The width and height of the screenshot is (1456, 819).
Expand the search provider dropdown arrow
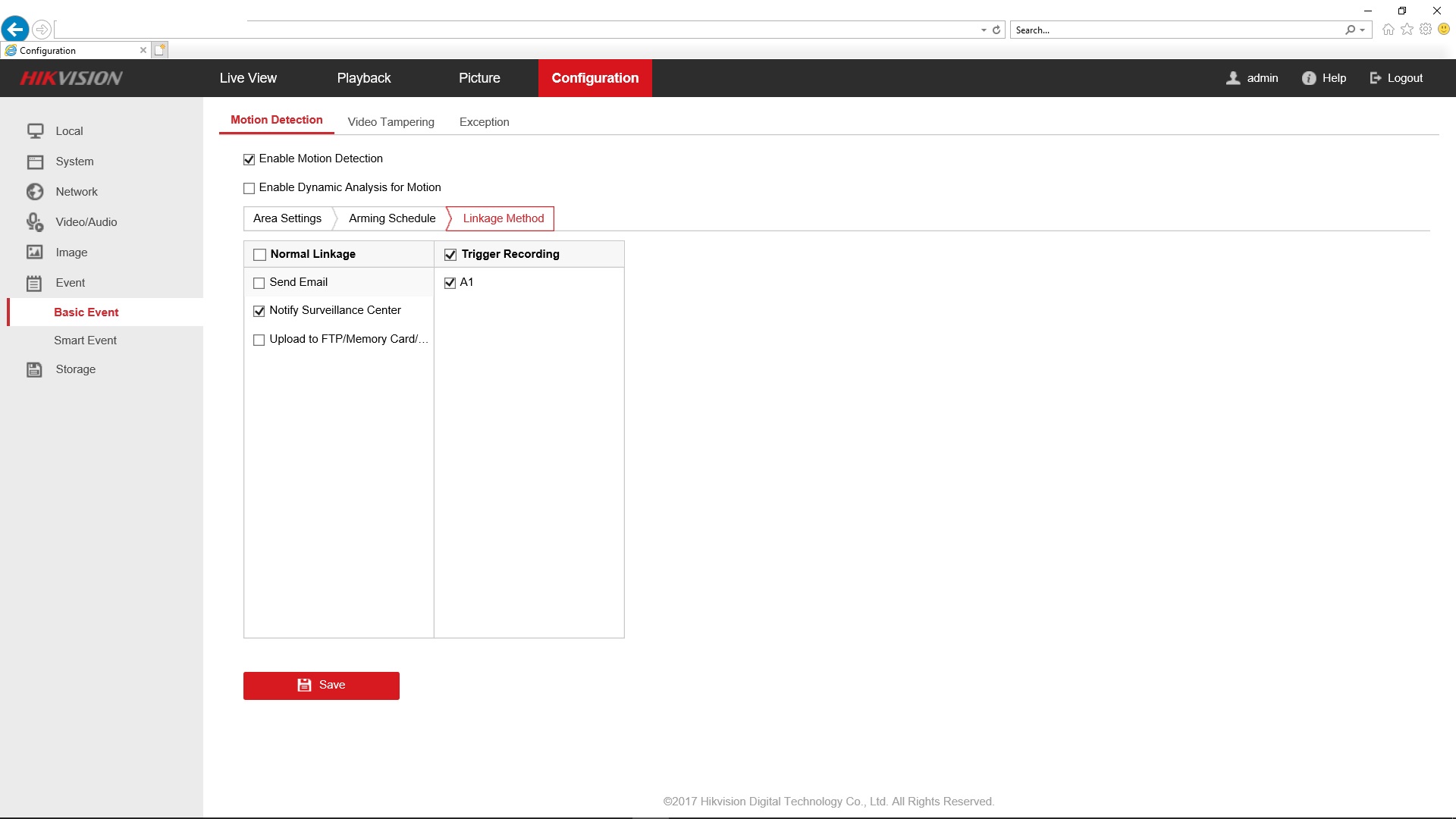coord(1363,30)
